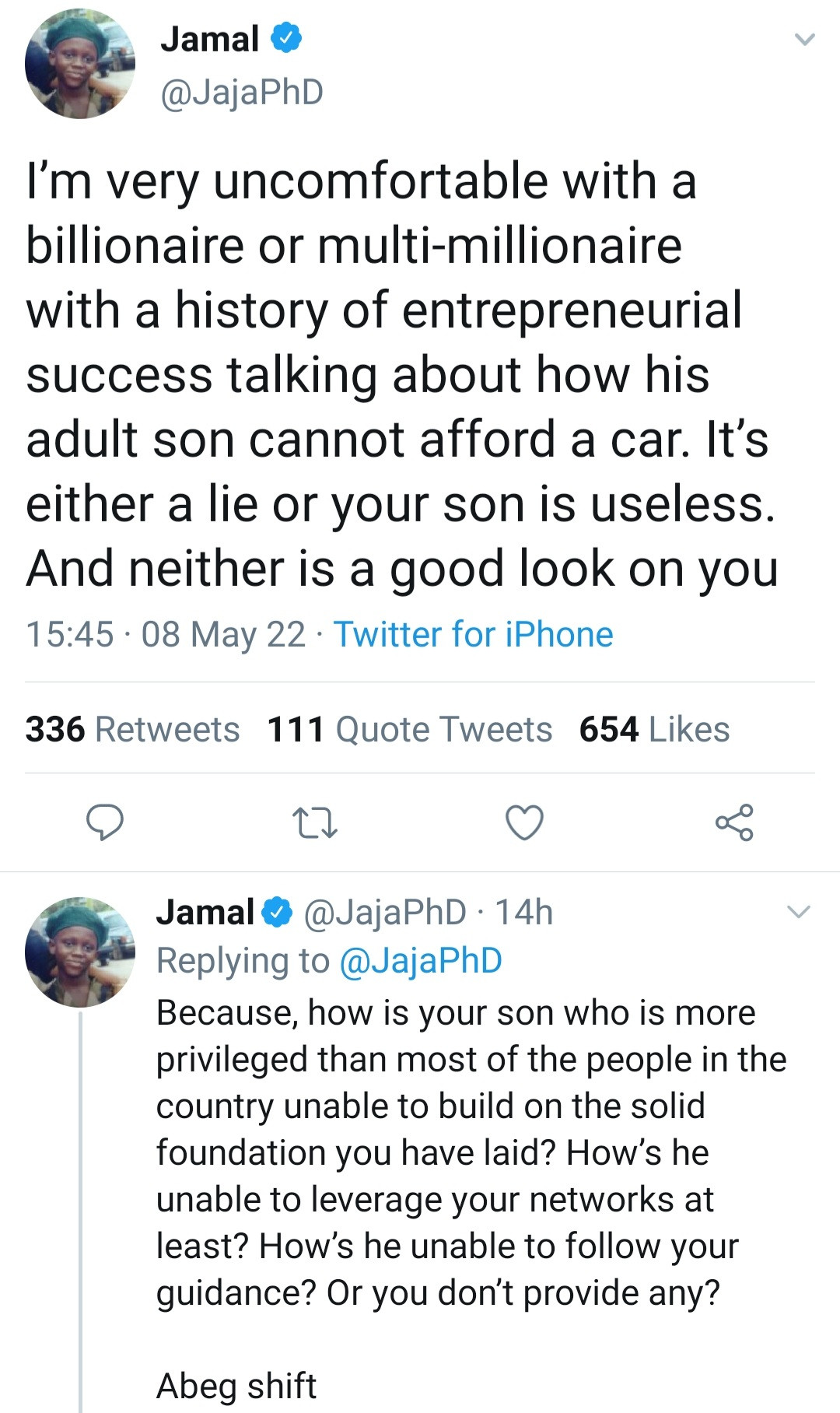This screenshot has width=840, height=1413.
Task: Like the tweet with the heart icon
Action: [x=524, y=822]
